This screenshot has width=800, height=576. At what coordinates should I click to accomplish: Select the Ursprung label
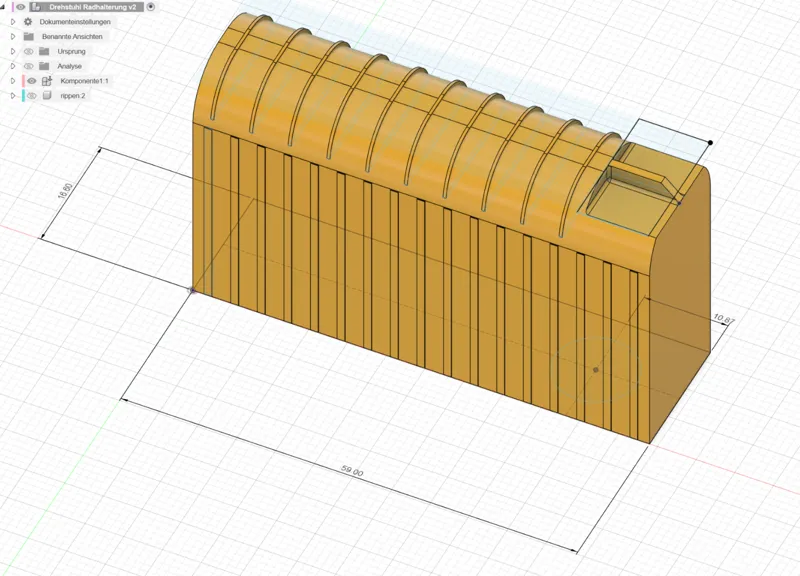tap(71, 52)
